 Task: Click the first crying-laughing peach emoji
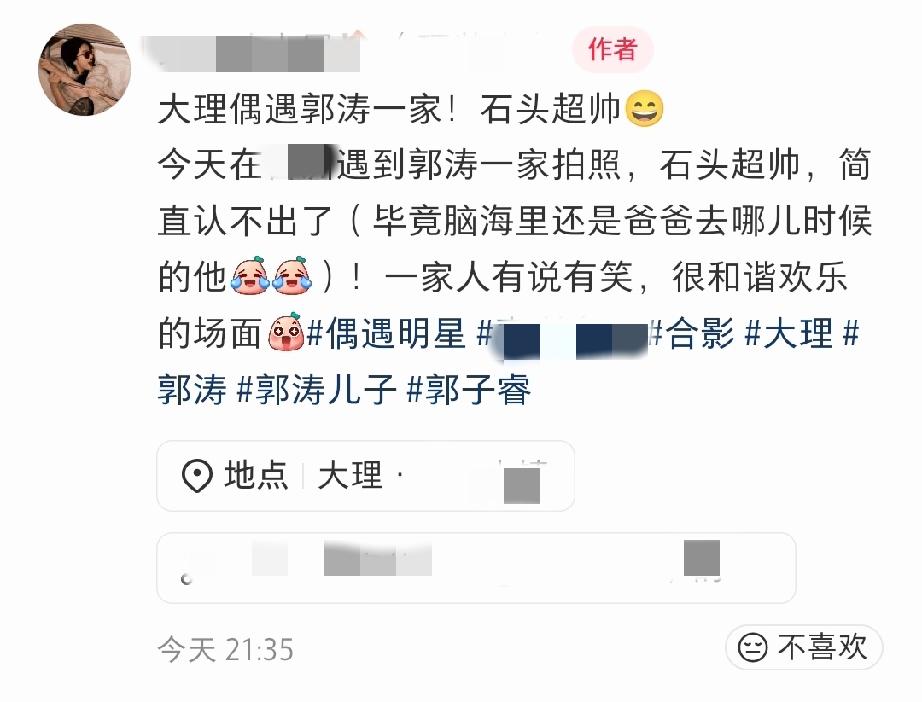tap(250, 275)
